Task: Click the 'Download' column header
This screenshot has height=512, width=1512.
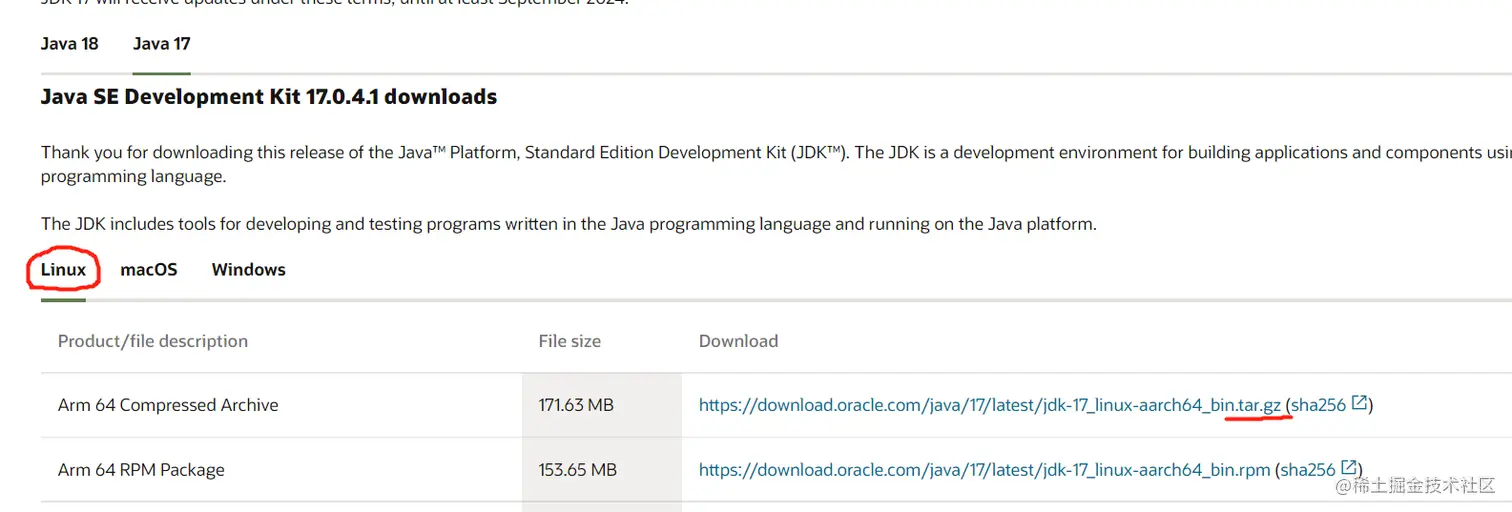Action: pos(738,341)
